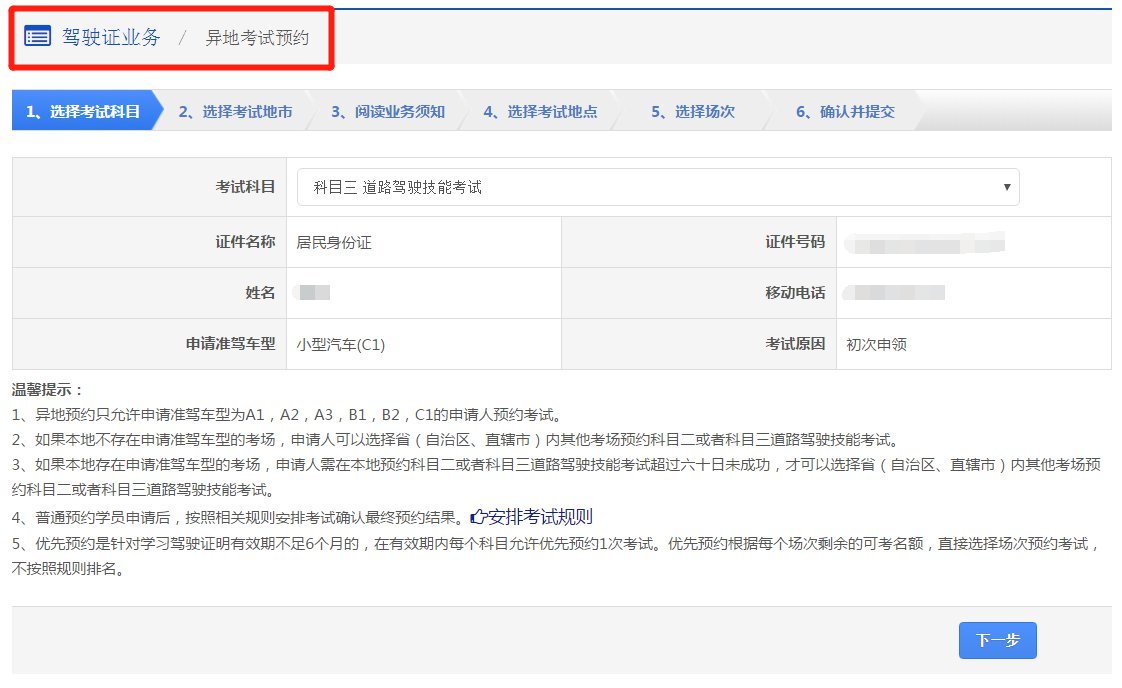Open step 6 确认并提交
The image size is (1122, 688).
pos(845,112)
